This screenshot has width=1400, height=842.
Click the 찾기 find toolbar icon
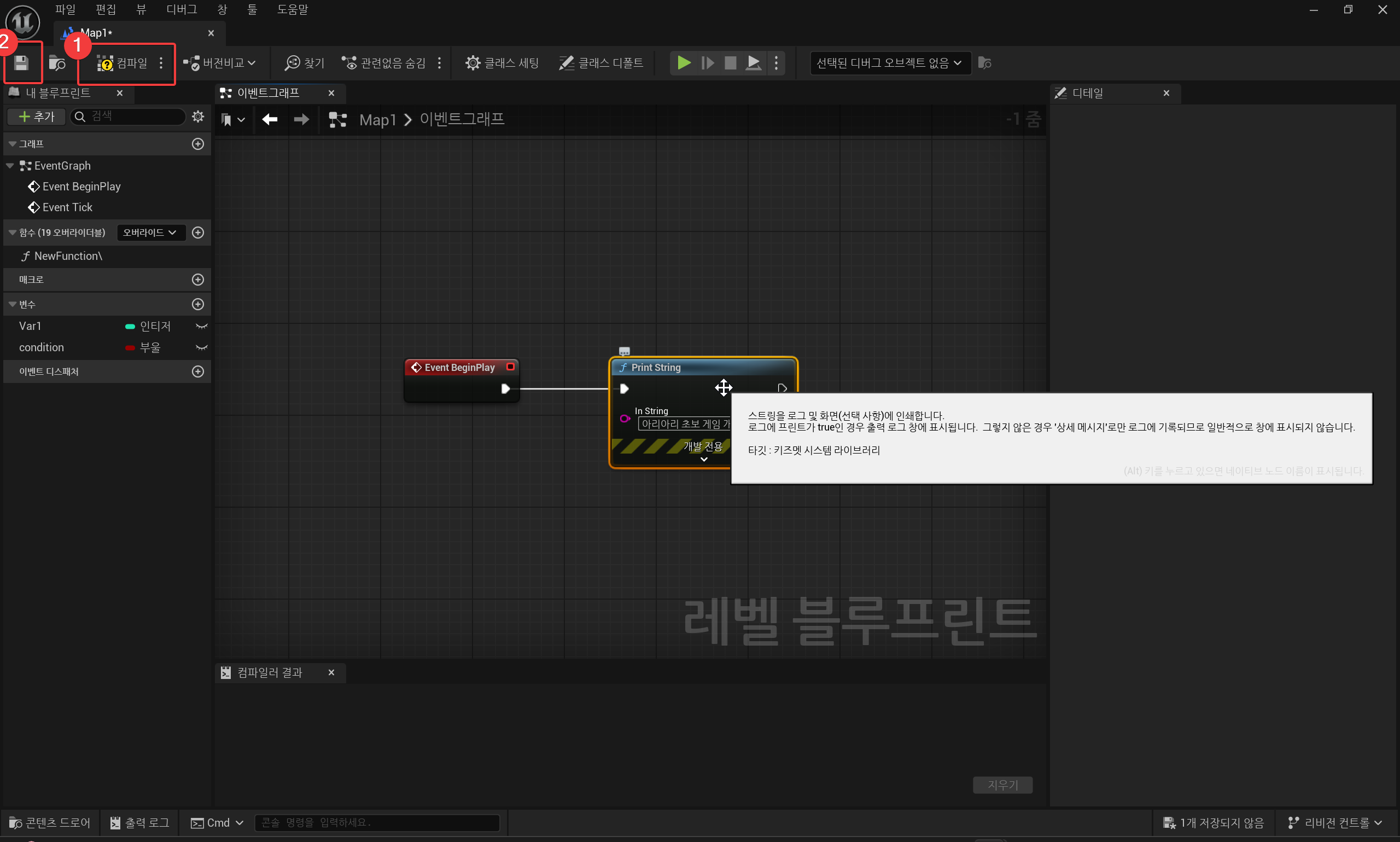pyautogui.click(x=305, y=63)
